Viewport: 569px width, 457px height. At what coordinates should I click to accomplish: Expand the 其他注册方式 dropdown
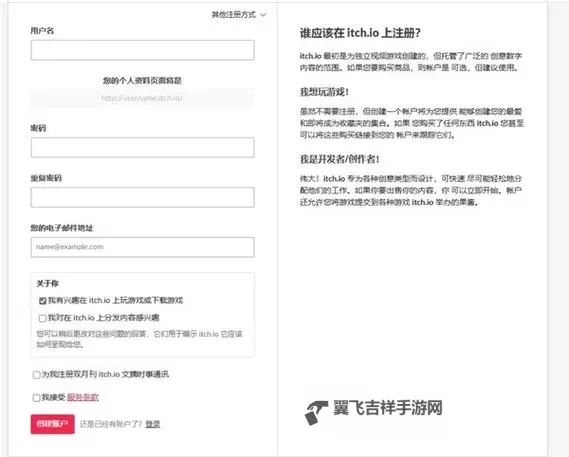[239, 15]
